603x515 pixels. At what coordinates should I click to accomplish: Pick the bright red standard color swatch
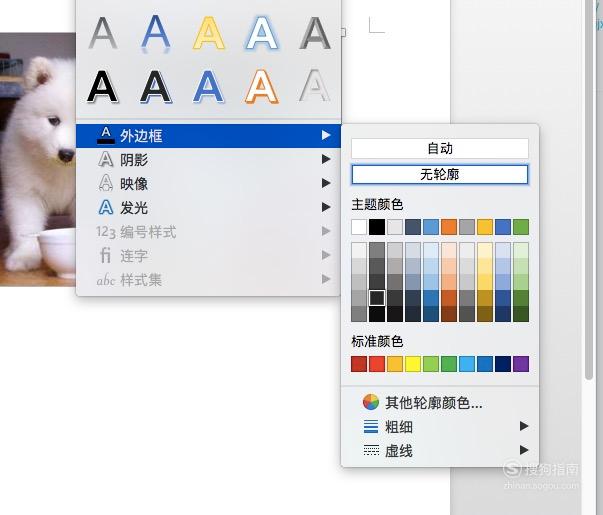[377, 364]
